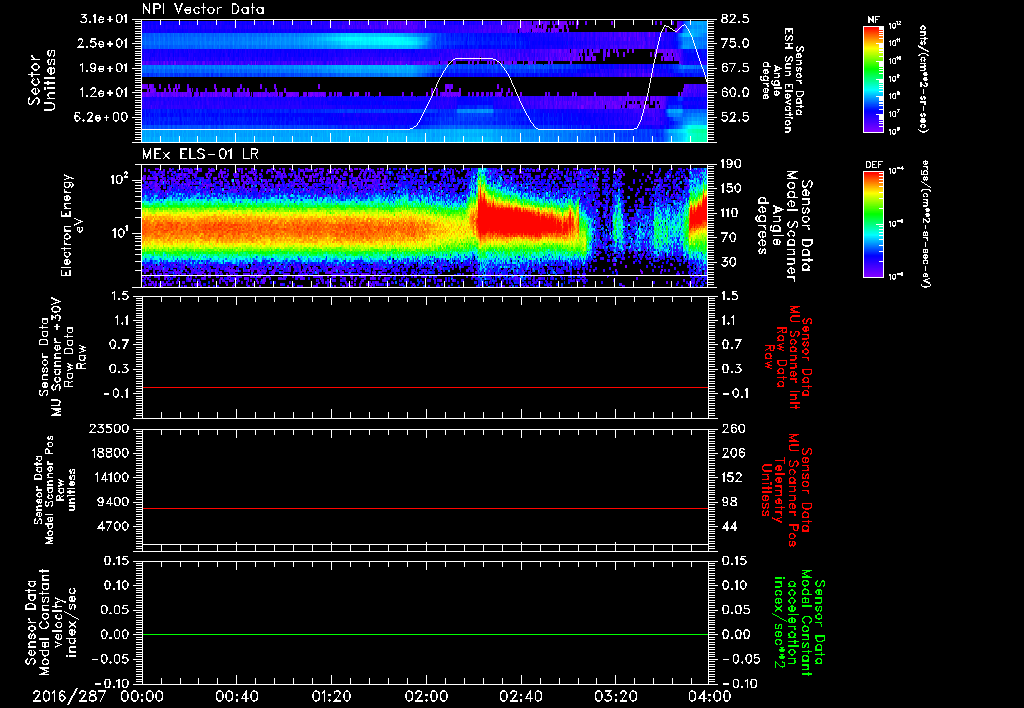Click the 14100 scanner position tick label
Viewport: 1024px width, 708px height.
tap(108, 477)
